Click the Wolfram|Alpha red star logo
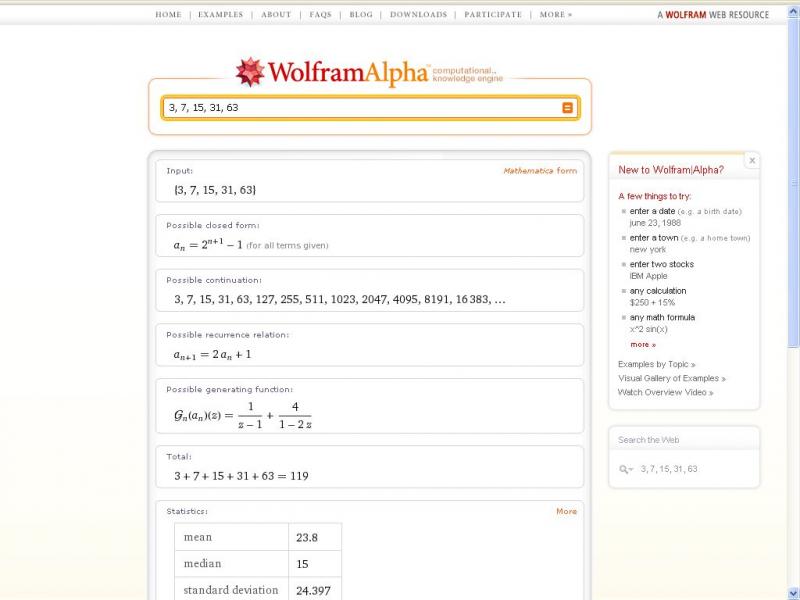The width and height of the screenshot is (800, 600). coord(250,72)
